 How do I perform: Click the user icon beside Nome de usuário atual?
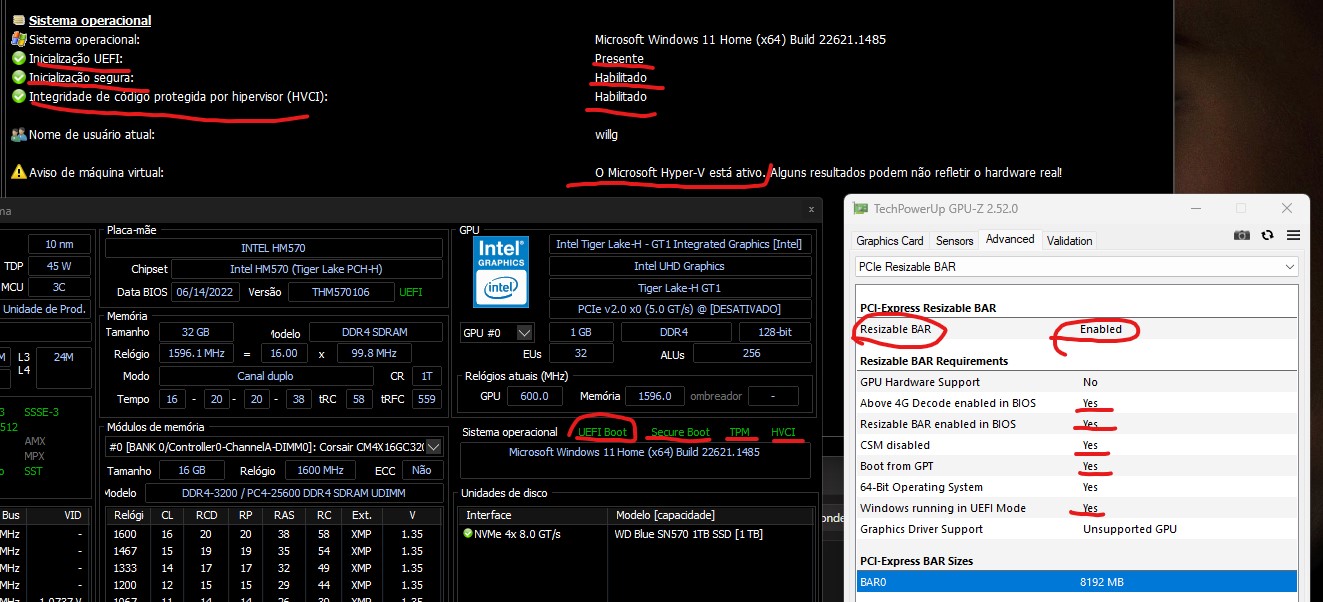pyautogui.click(x=19, y=134)
